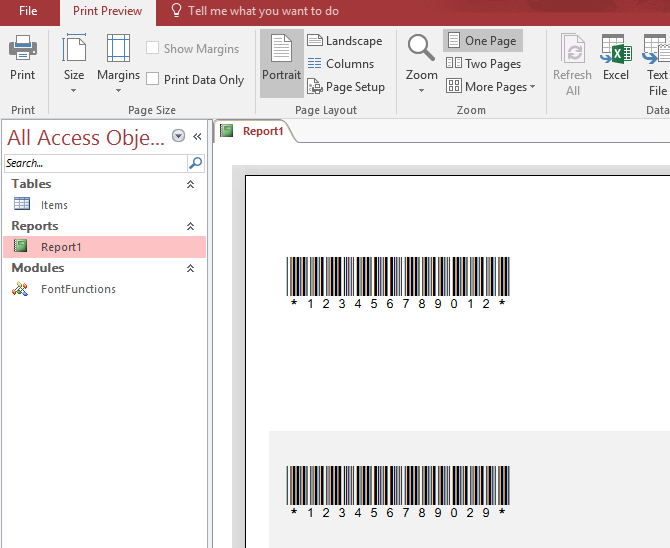670x548 pixels.
Task: Enable Print Data Only checkbox
Action: (153, 79)
